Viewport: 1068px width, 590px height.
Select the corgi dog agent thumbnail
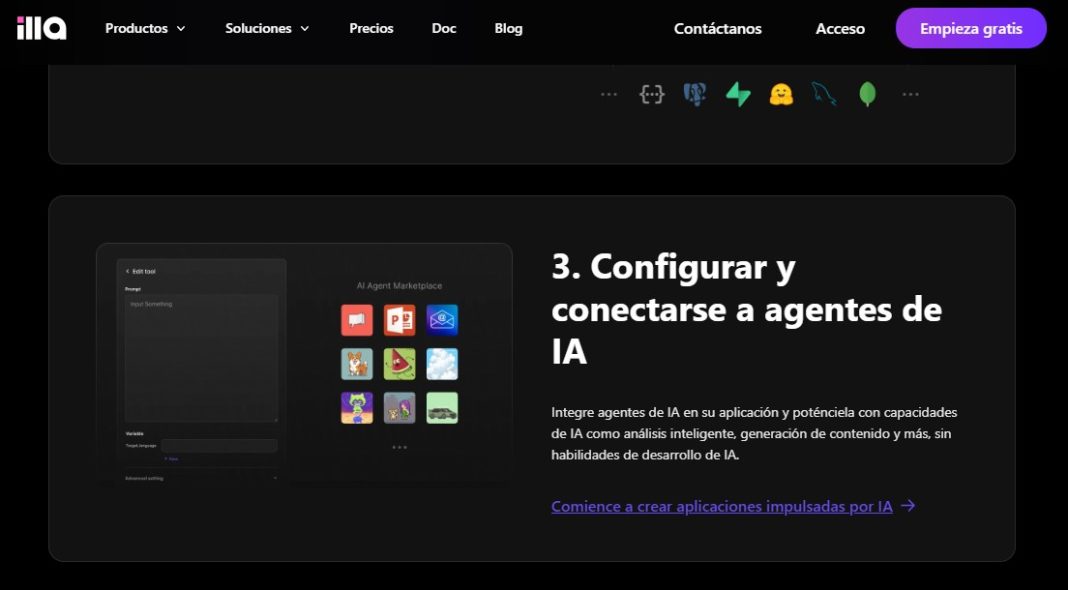coord(357,362)
